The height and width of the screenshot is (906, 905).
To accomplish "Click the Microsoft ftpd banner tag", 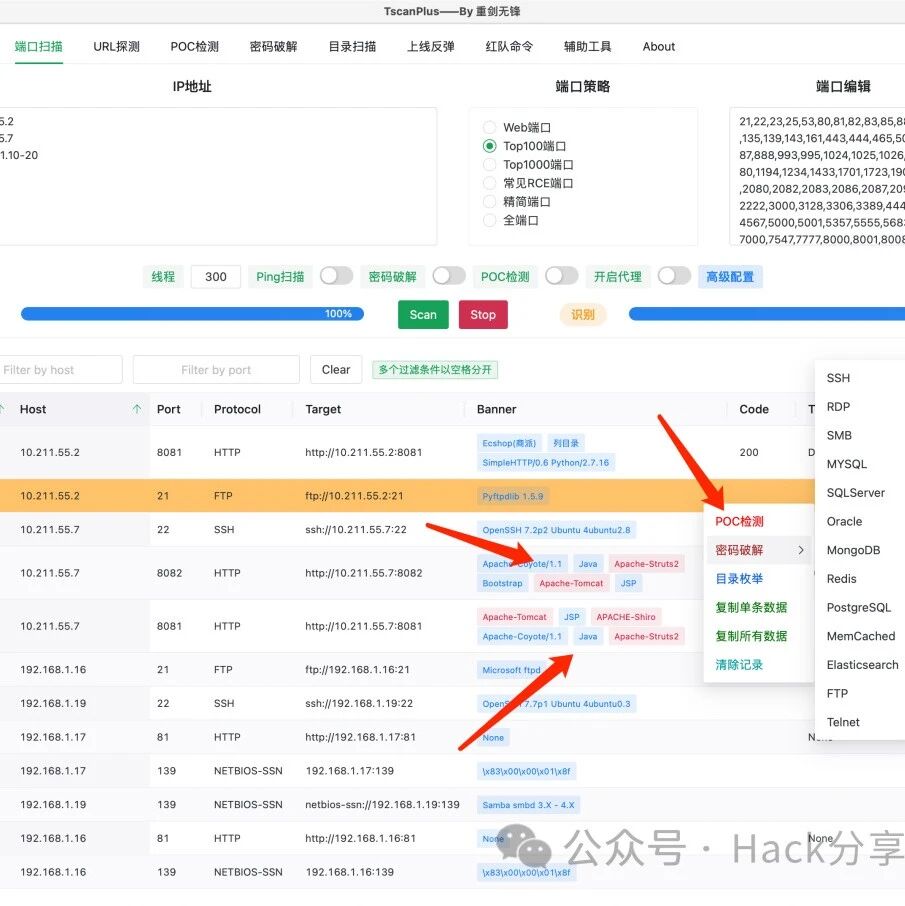I will pyautogui.click(x=511, y=670).
